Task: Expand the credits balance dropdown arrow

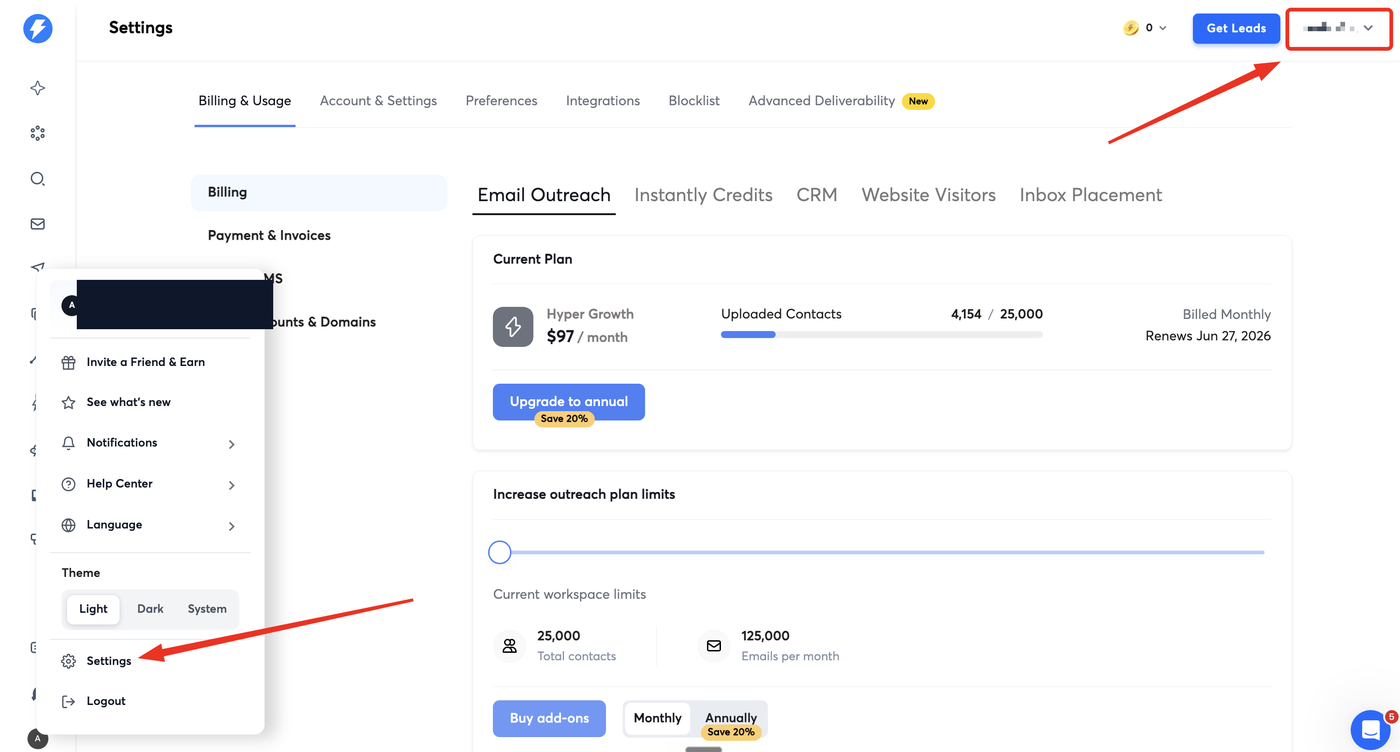Action: pos(1162,28)
